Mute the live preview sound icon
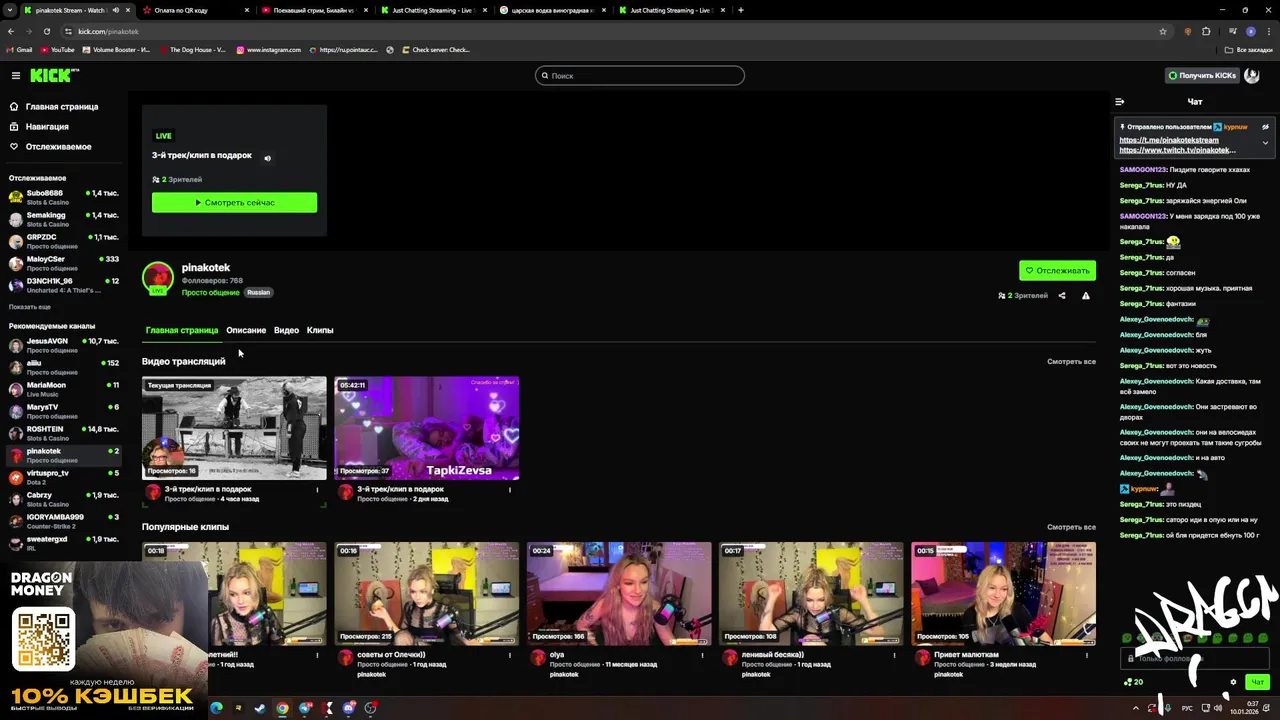 (x=267, y=158)
